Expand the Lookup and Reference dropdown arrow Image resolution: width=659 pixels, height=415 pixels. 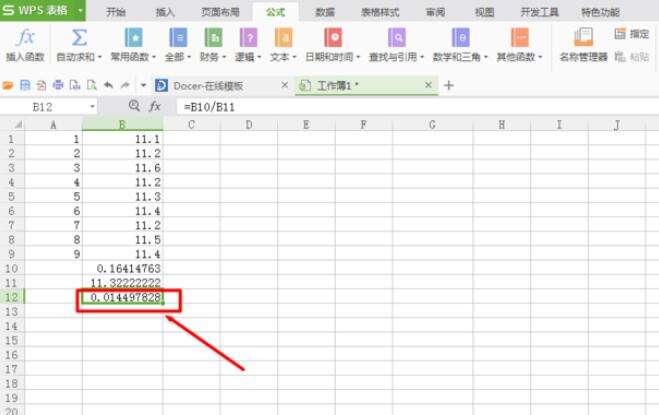click(x=422, y=57)
